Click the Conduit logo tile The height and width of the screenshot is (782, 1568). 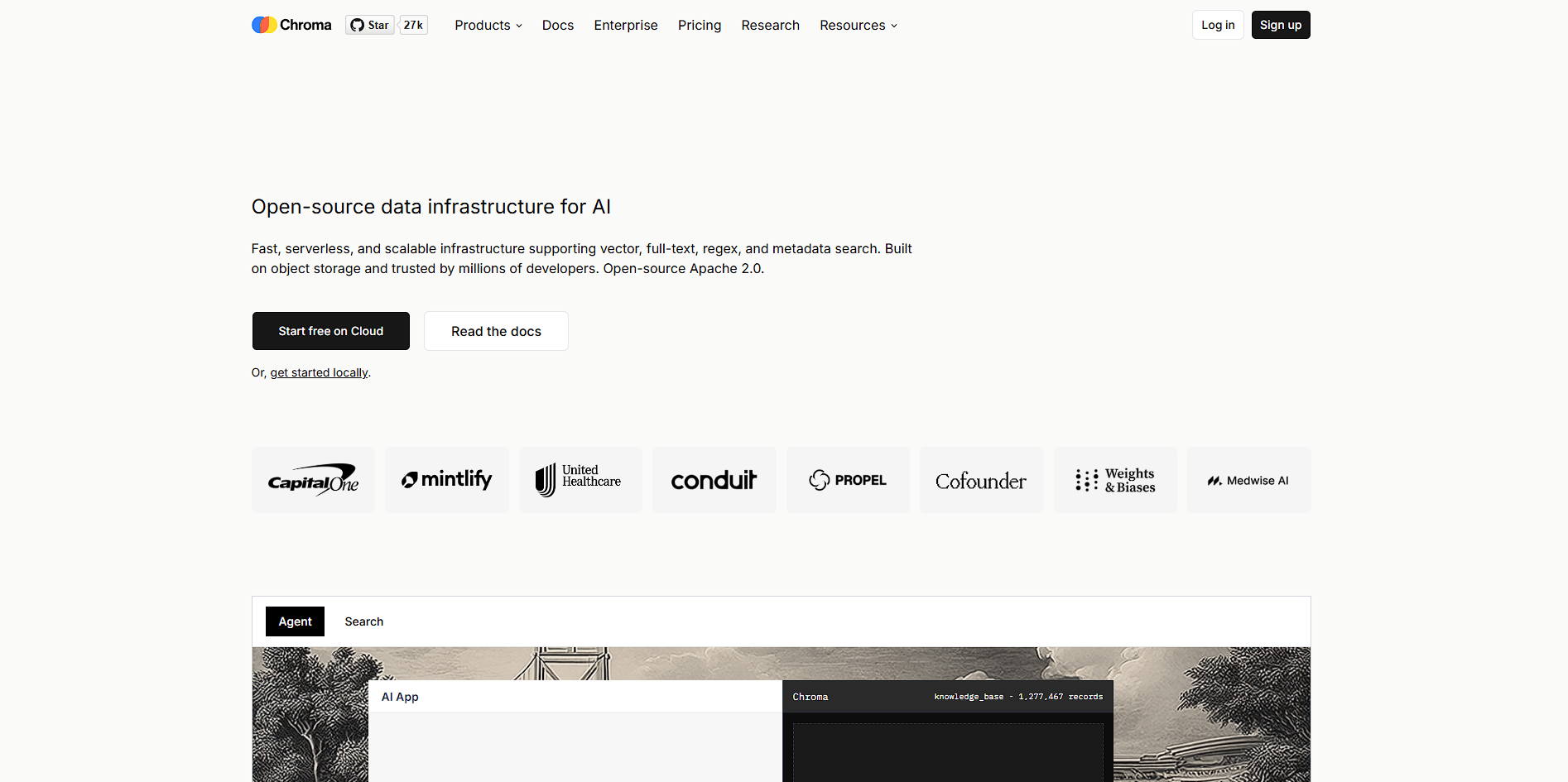click(x=714, y=480)
